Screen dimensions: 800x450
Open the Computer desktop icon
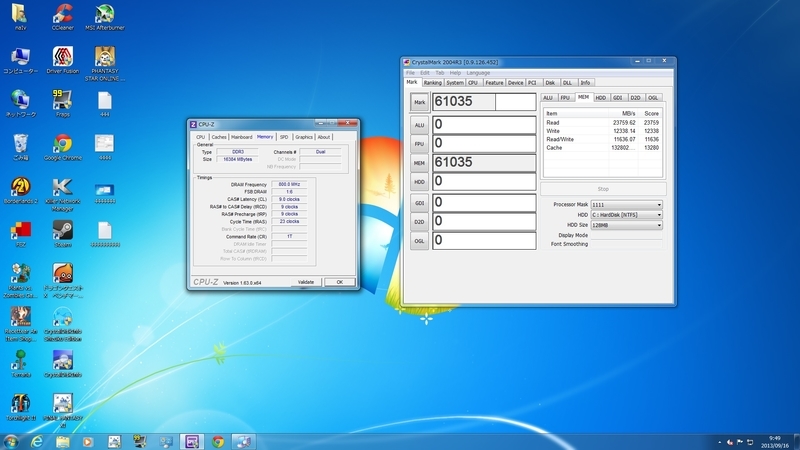pyautogui.click(x=21, y=60)
